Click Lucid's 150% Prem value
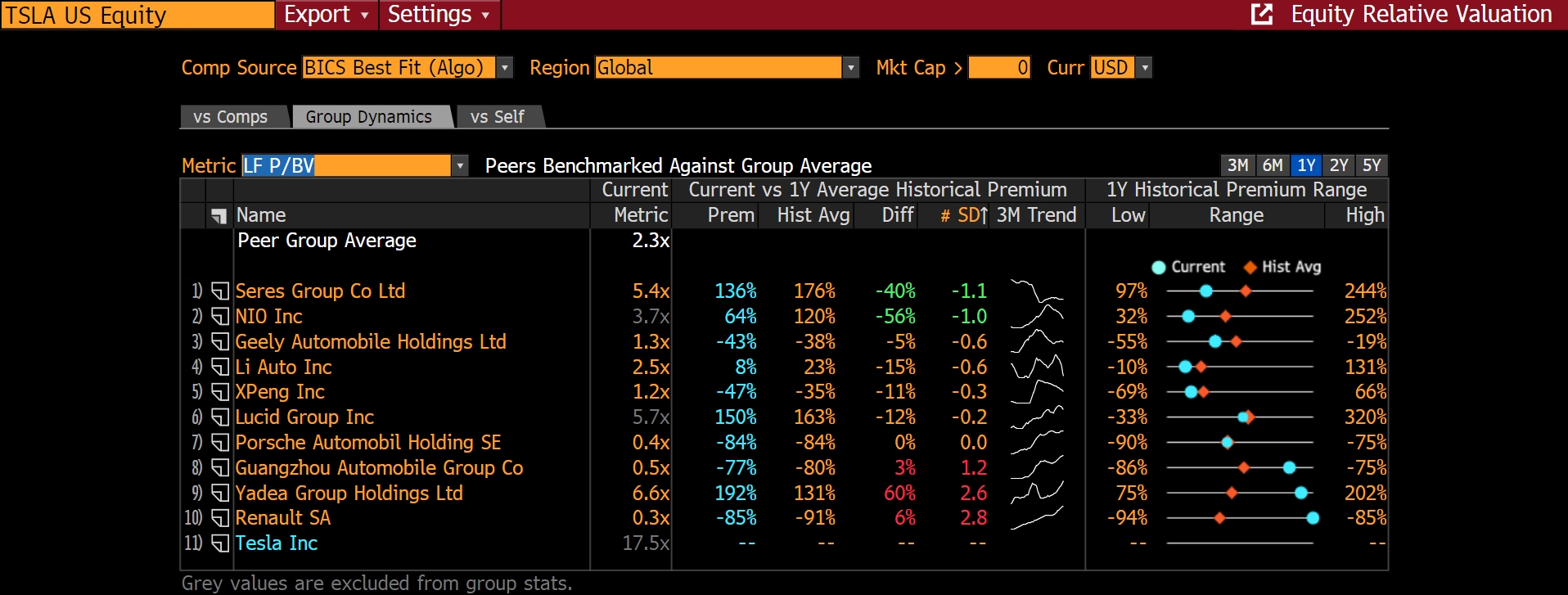The width and height of the screenshot is (1568, 595). (735, 417)
